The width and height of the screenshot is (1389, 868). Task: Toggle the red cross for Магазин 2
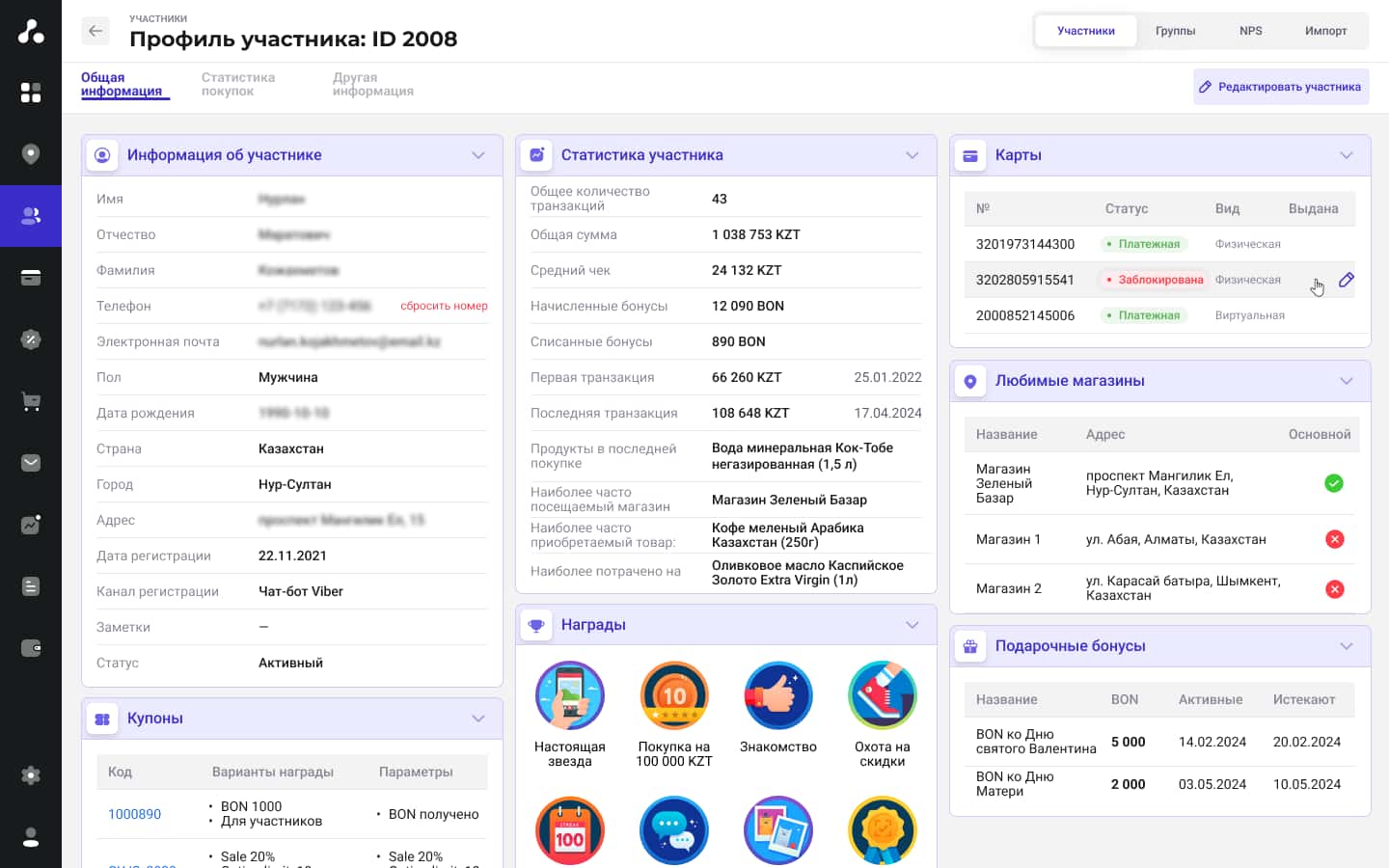click(x=1335, y=589)
